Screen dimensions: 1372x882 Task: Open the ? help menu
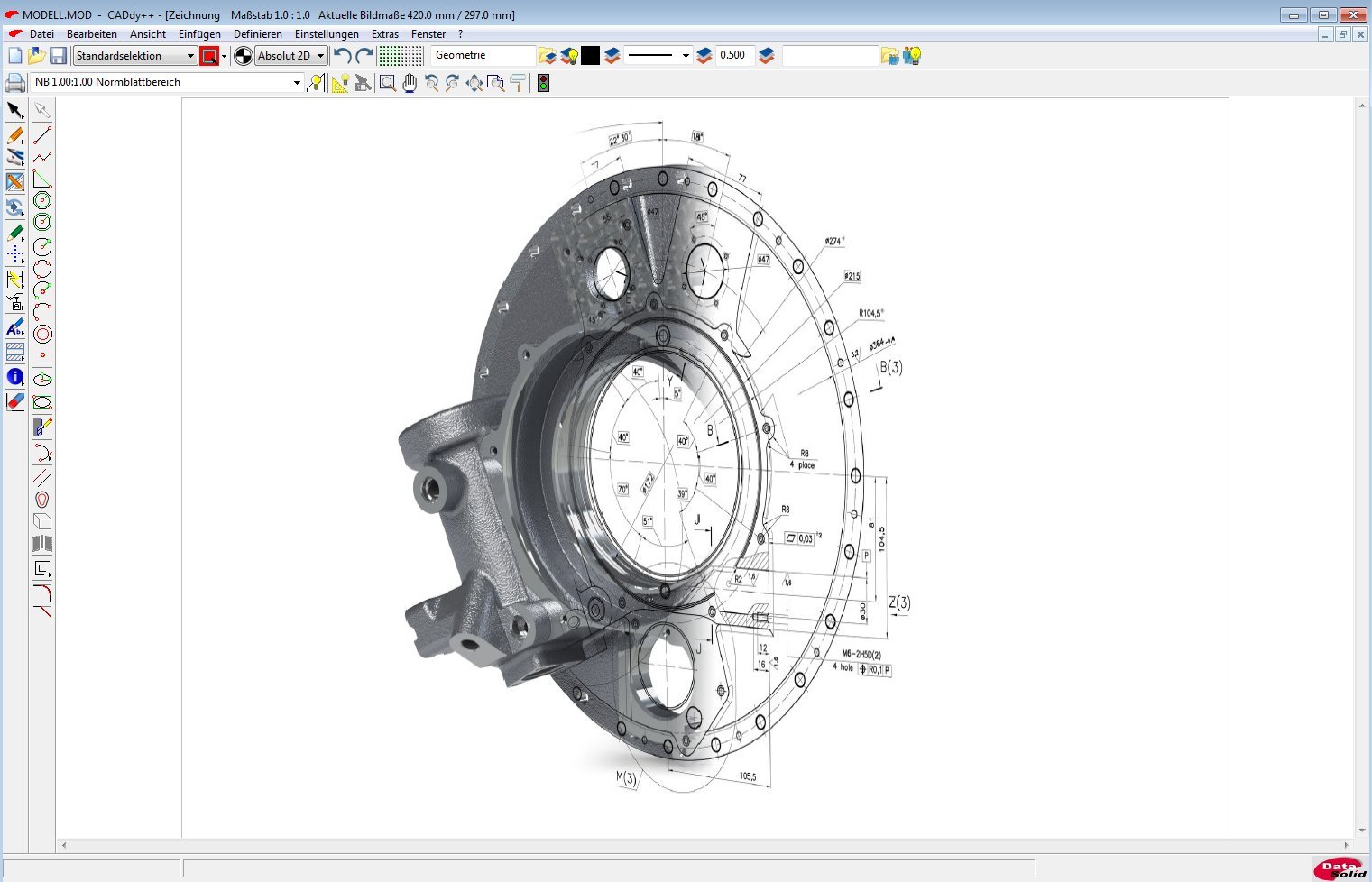point(460,34)
